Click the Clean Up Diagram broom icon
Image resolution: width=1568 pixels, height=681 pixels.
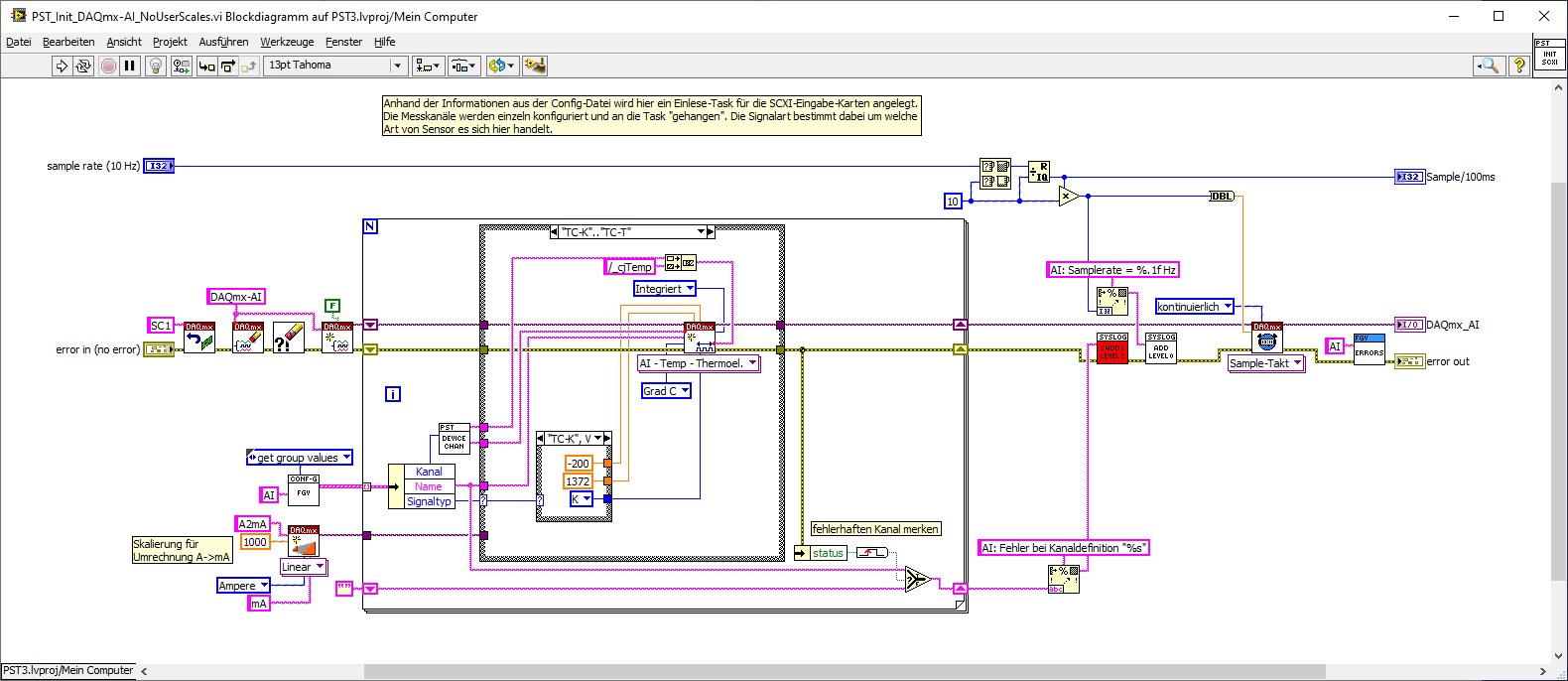pyautogui.click(x=535, y=66)
